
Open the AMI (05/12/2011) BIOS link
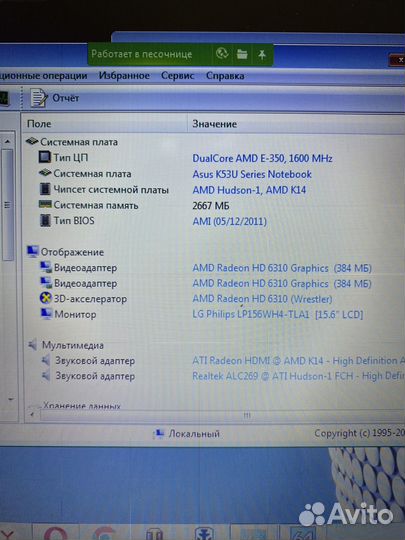click(229, 221)
